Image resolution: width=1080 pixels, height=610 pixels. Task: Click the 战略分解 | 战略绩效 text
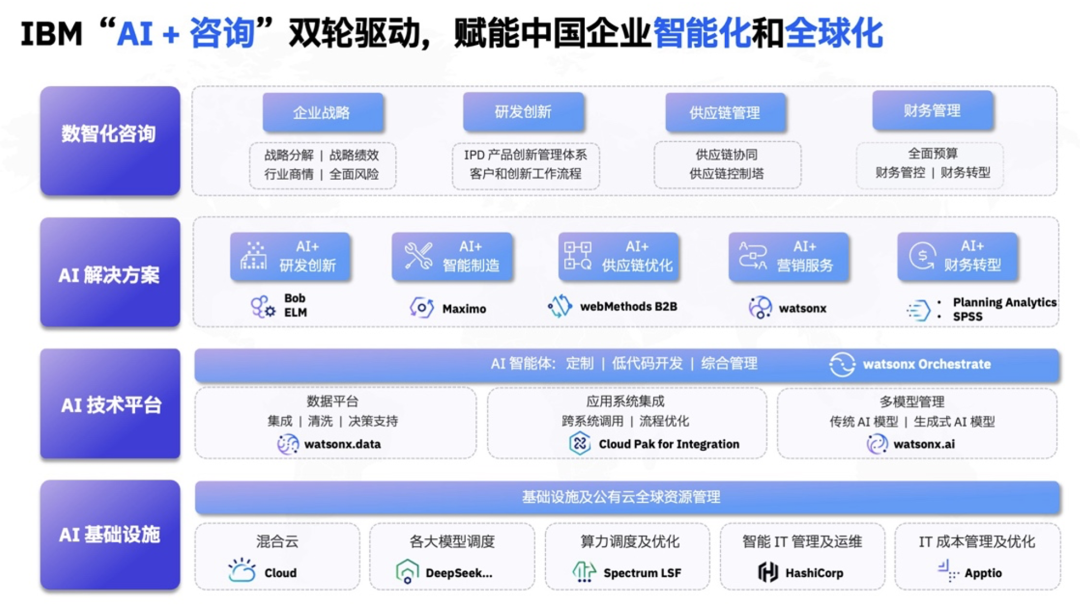coord(321,155)
